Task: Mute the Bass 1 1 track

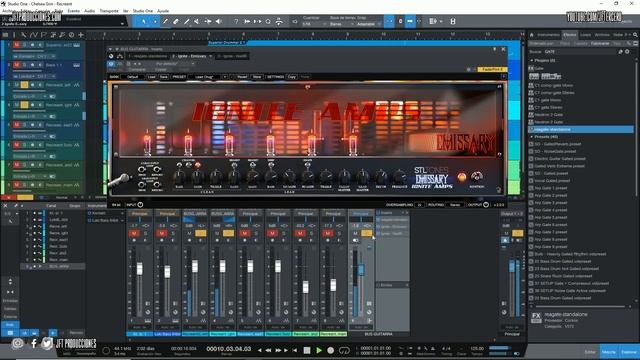Action: pos(17,65)
